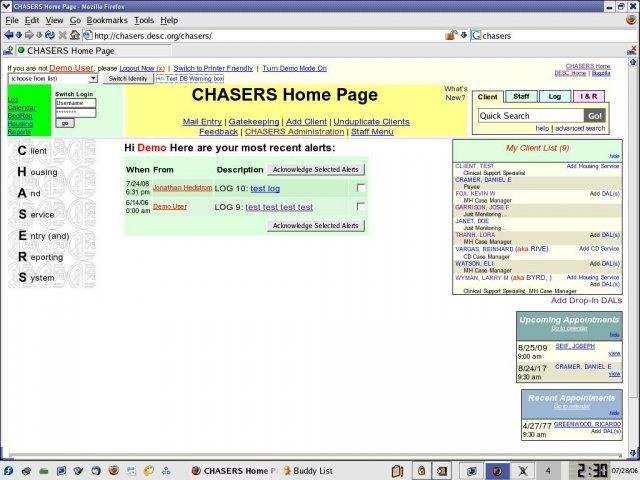640x480 pixels.
Task: Launch Firefox icon from taskbar launchers
Action: click(x=113, y=470)
